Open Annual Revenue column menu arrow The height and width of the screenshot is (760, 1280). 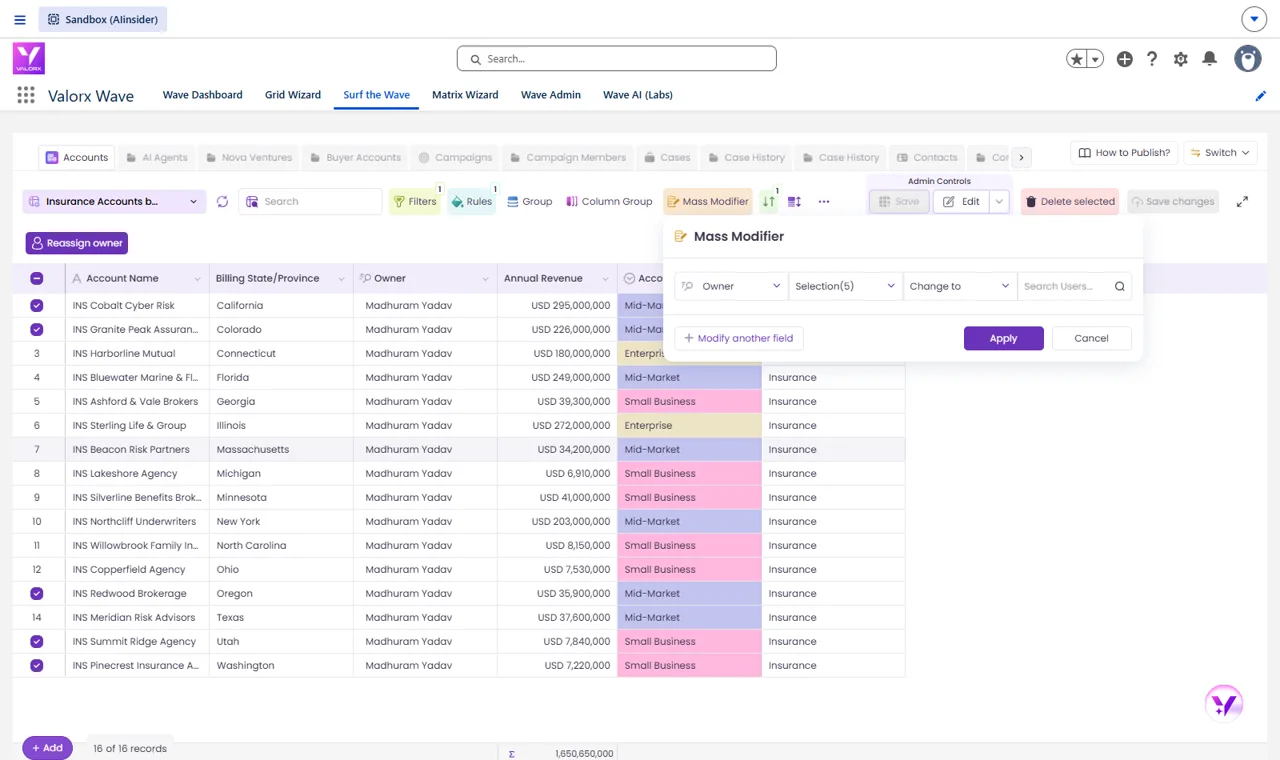[605, 279]
